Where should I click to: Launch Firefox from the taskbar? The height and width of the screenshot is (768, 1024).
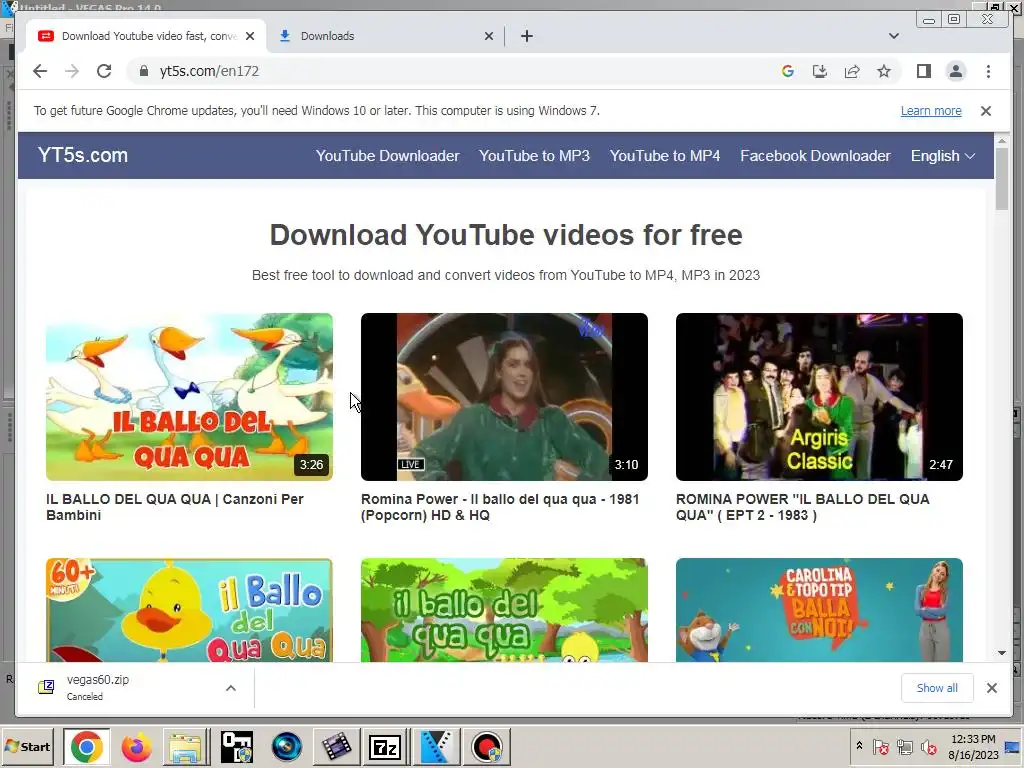136,747
